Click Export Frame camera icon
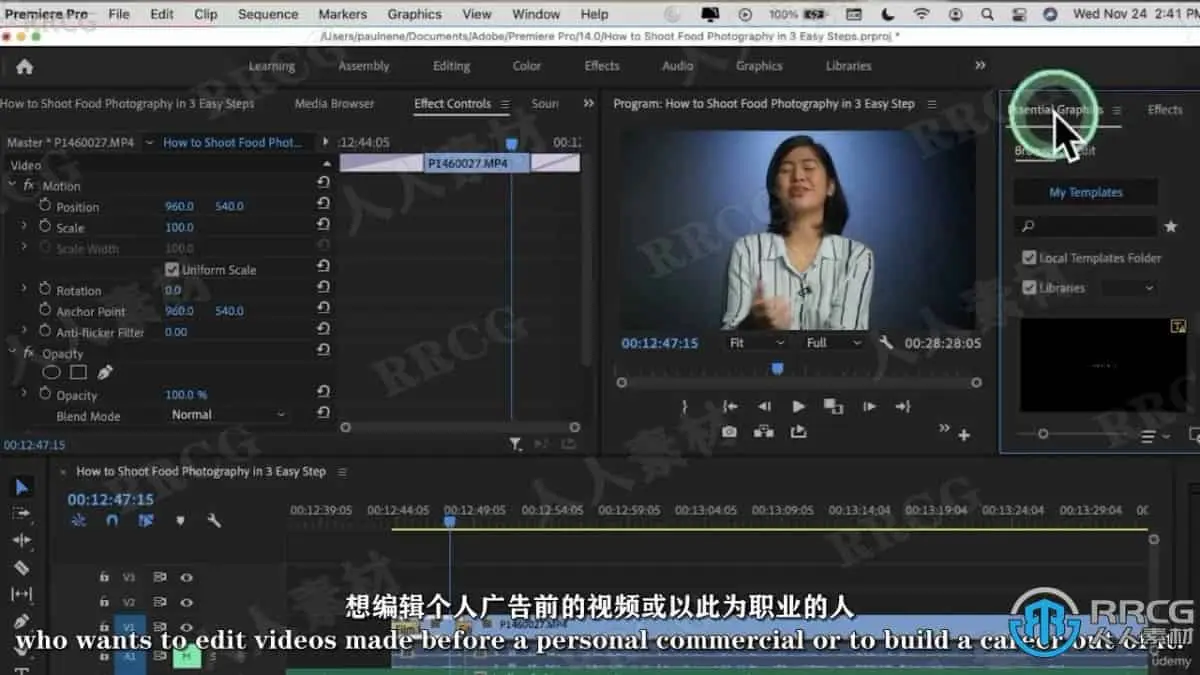 tap(730, 432)
